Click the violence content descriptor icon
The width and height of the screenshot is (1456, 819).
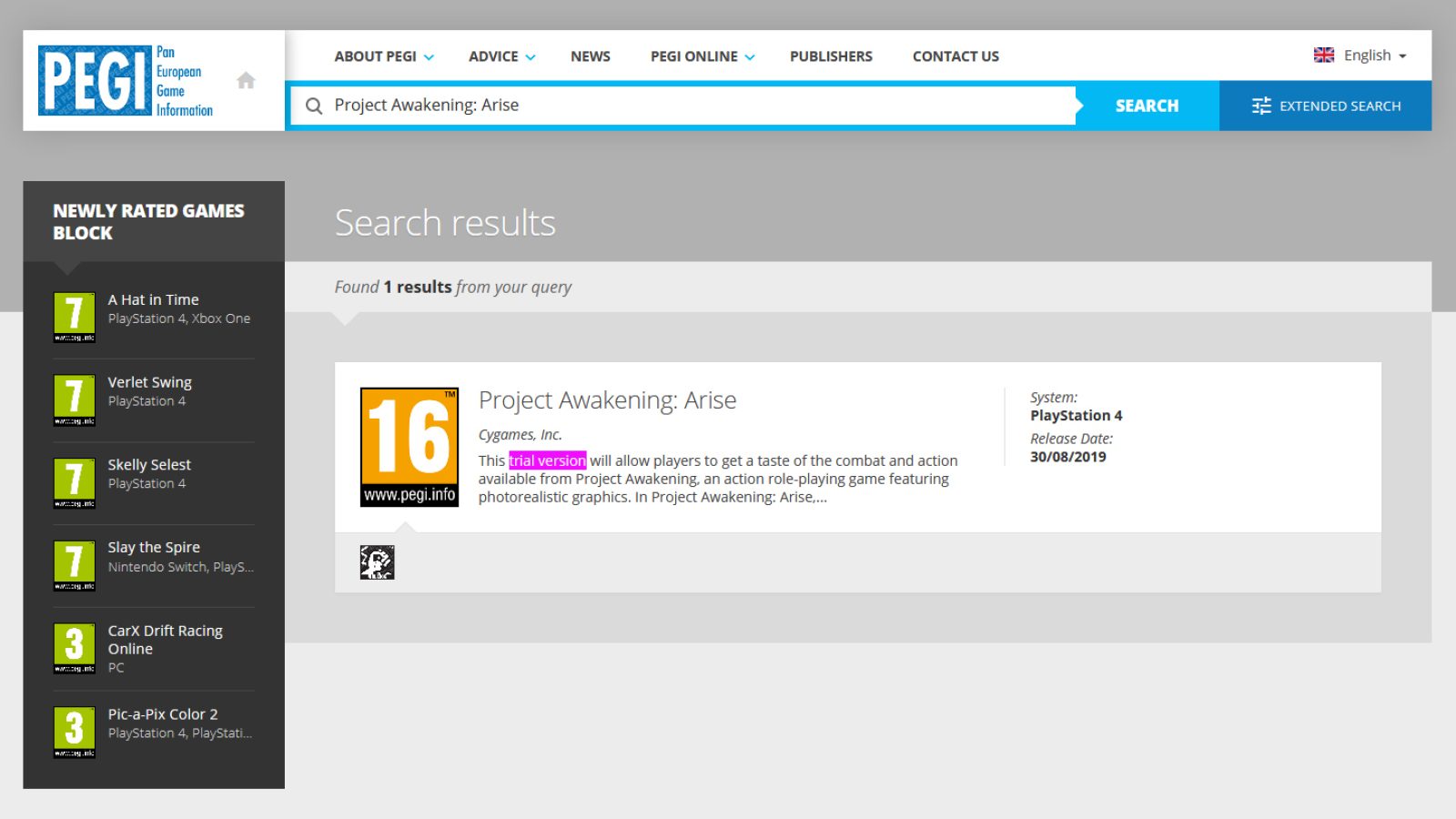tap(377, 562)
